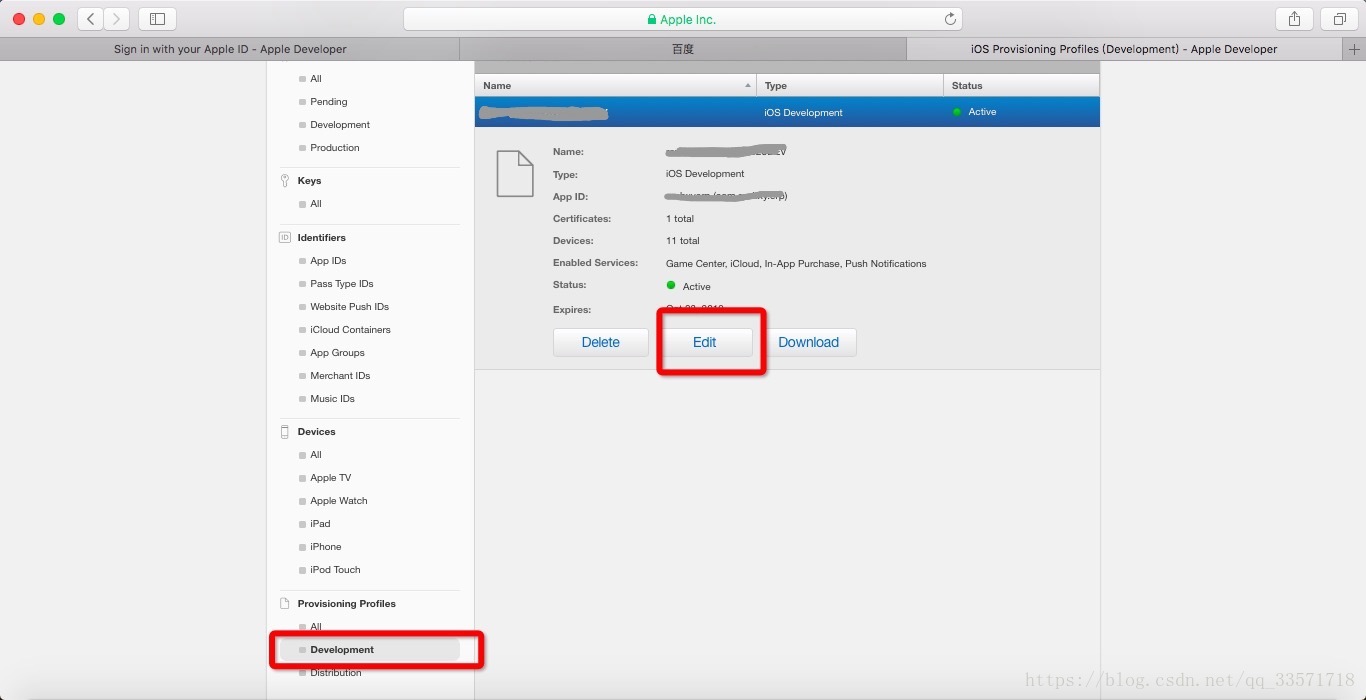
Task: Open iPad devices
Action: (320, 524)
